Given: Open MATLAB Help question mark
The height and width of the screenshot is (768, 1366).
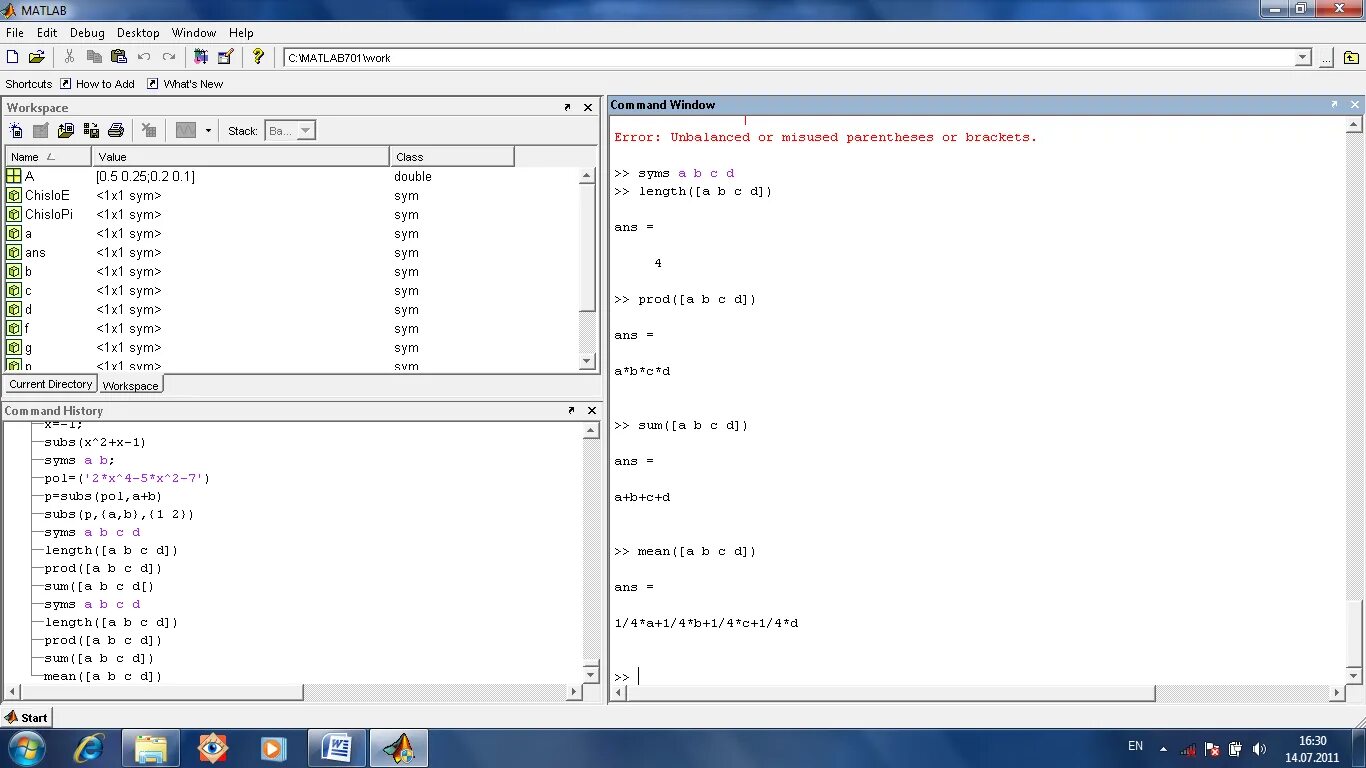Looking at the screenshot, I should tap(258, 57).
